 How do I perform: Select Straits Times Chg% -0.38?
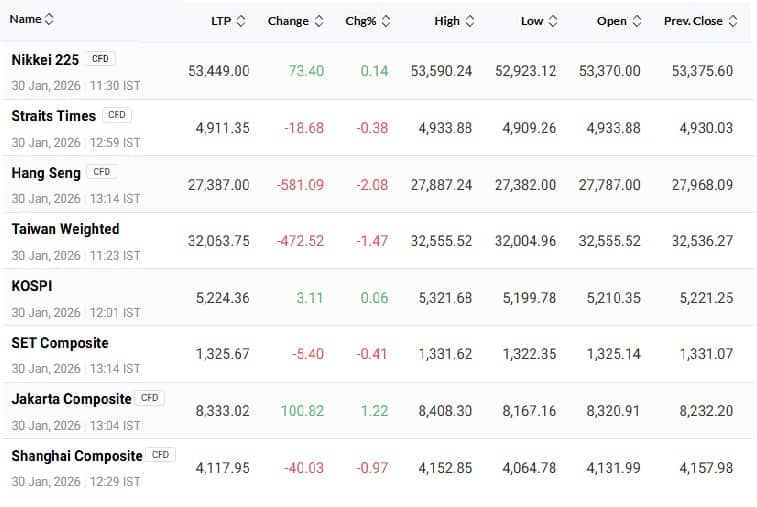[372, 128]
